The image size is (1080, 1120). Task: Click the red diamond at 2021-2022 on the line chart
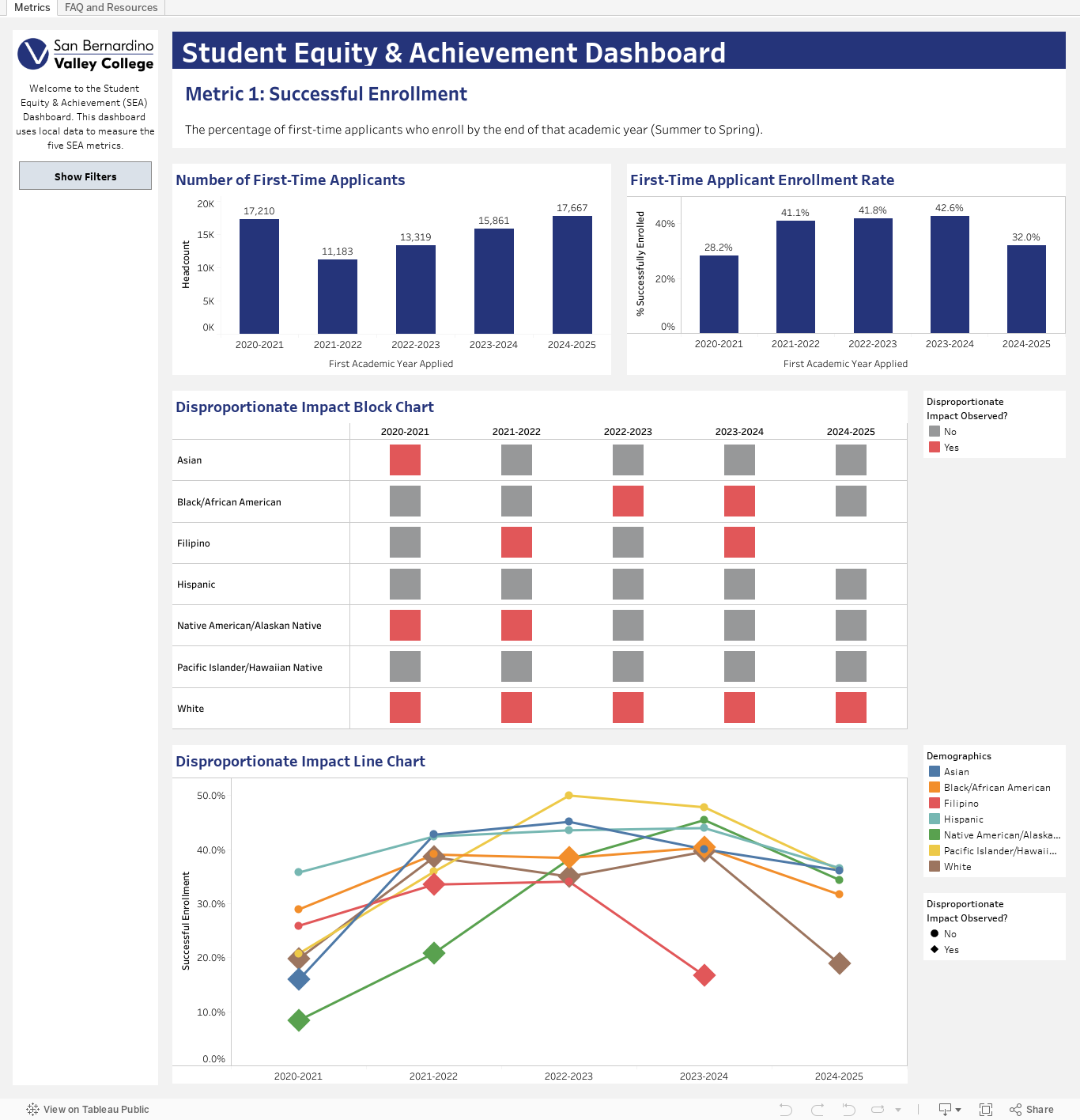pos(433,884)
